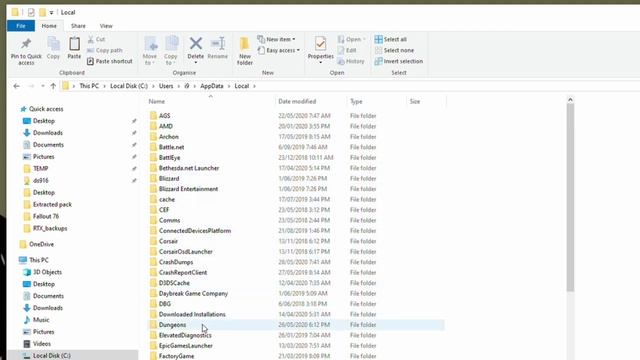640x360 pixels.
Task: Sort by Date modified column
Action: (297, 101)
